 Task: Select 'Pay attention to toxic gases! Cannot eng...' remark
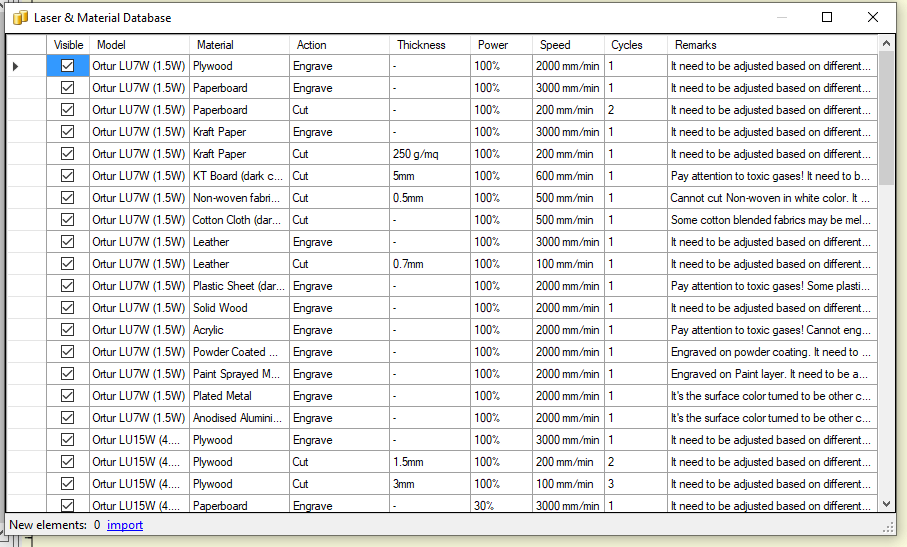772,330
